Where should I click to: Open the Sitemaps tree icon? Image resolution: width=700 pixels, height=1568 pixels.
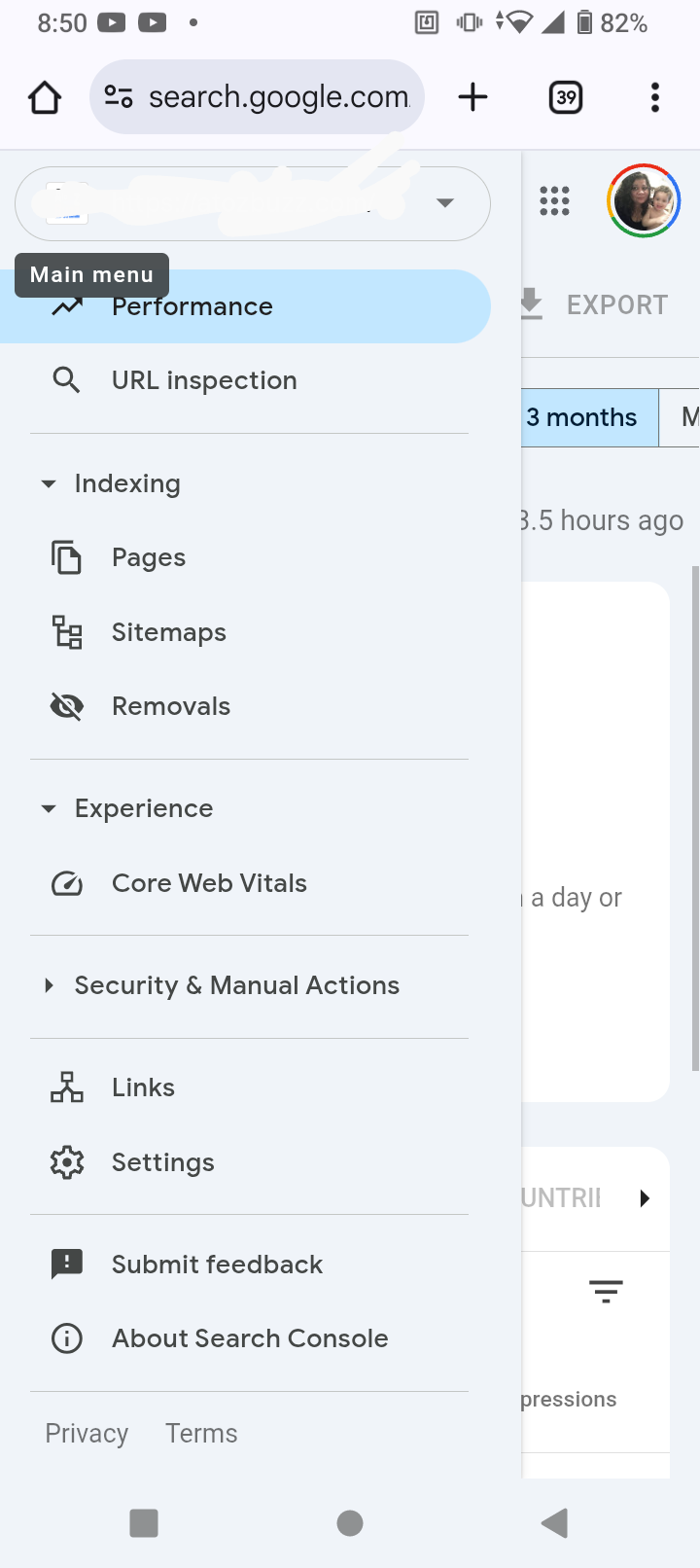(66, 632)
